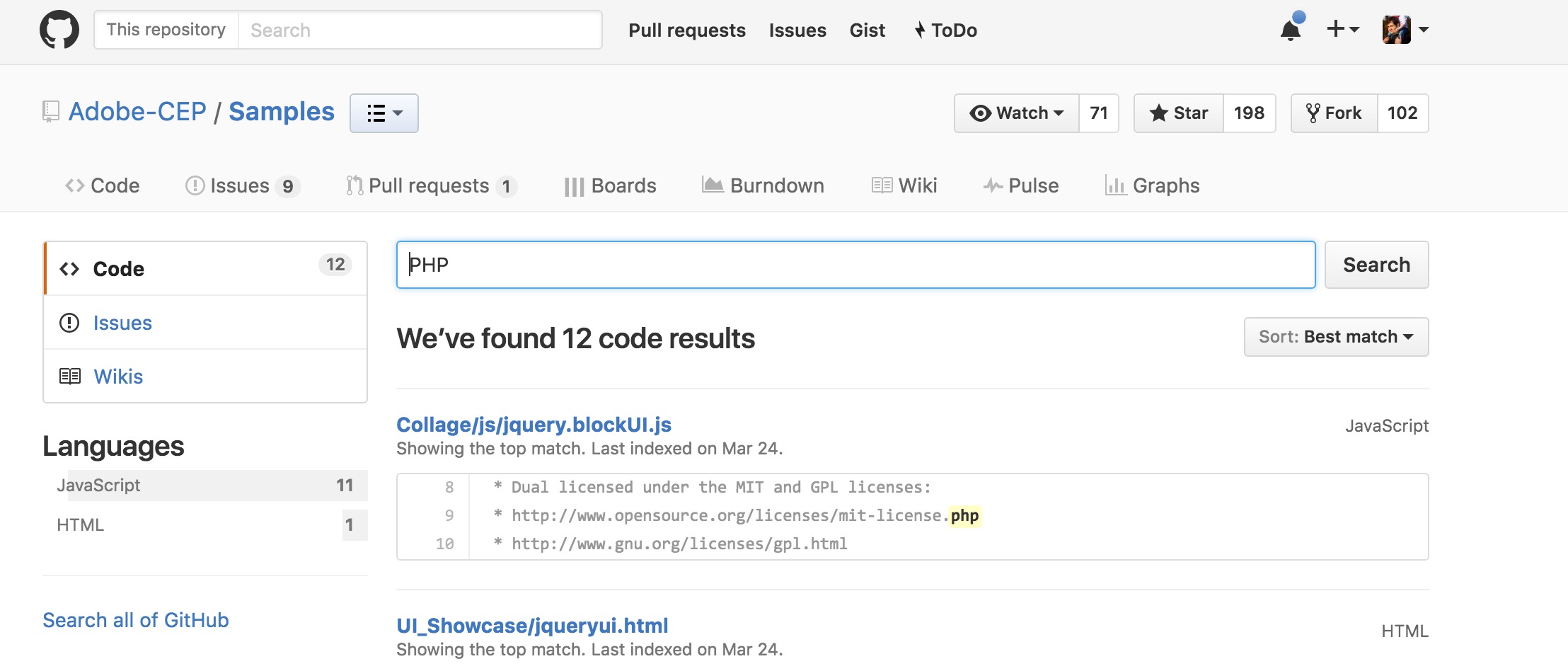Click the Burndown chart icon

click(x=713, y=185)
